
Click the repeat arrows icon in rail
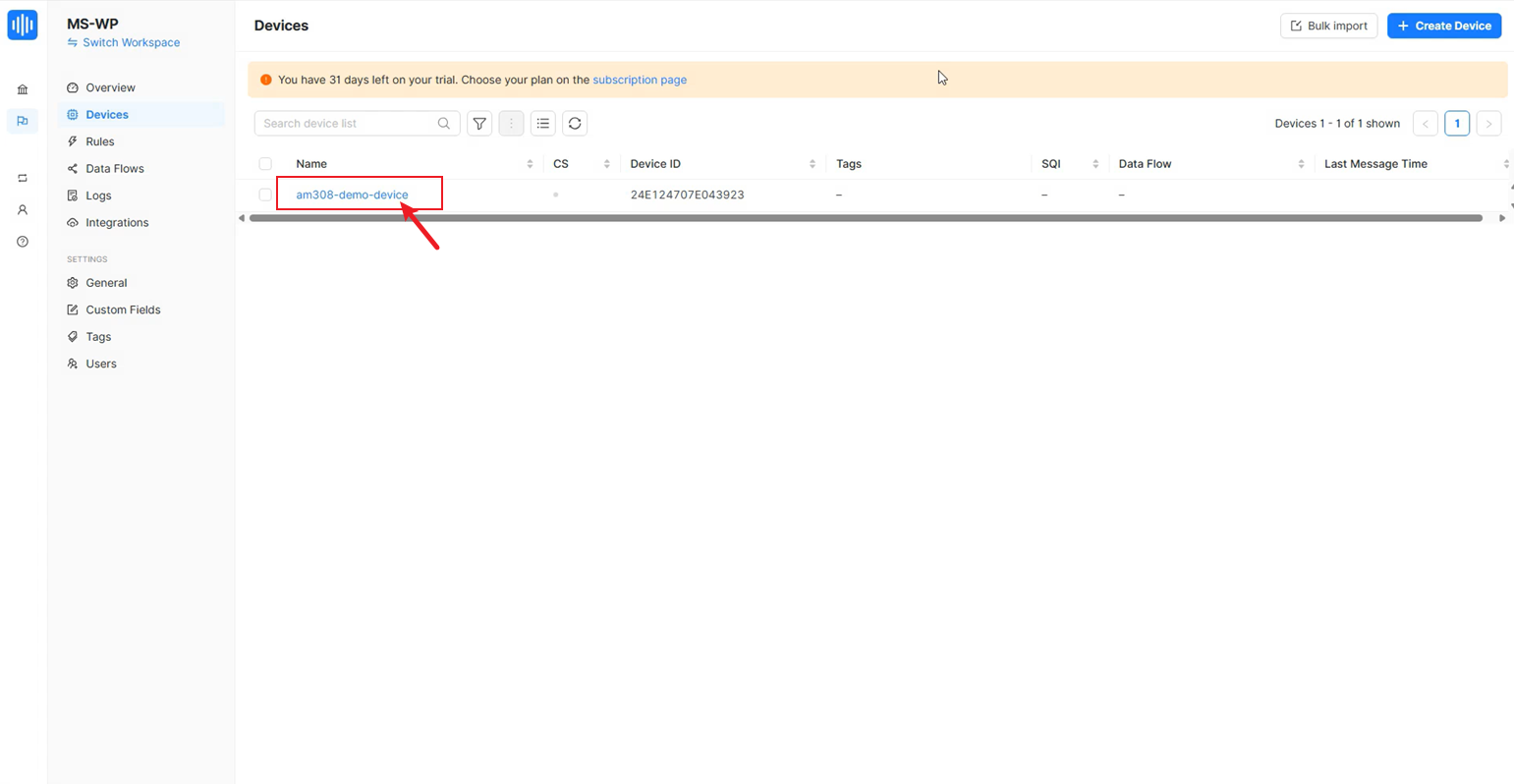coord(23,178)
